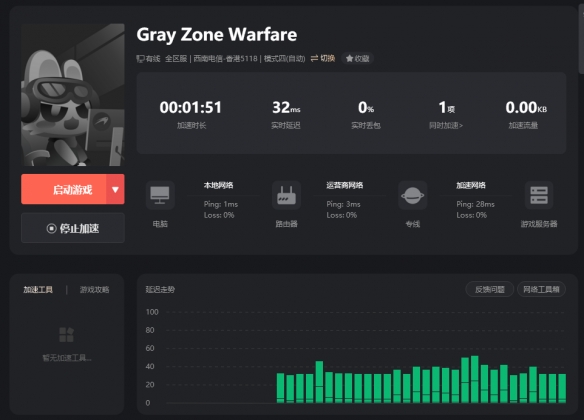Switch to the 游戏攻略 tab
The width and height of the screenshot is (584, 420).
pos(95,290)
